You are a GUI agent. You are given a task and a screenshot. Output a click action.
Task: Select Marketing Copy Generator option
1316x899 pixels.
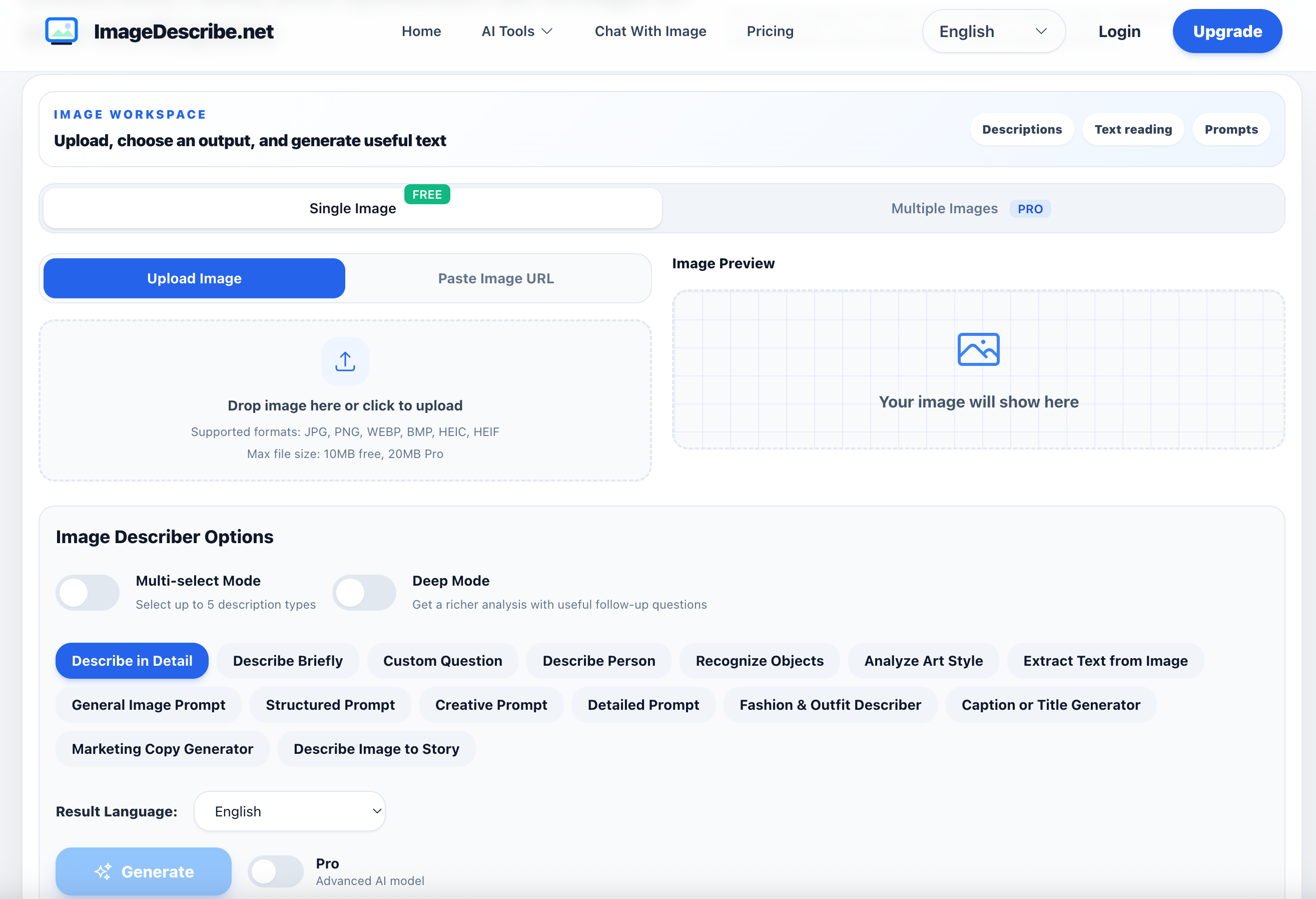coord(163,749)
